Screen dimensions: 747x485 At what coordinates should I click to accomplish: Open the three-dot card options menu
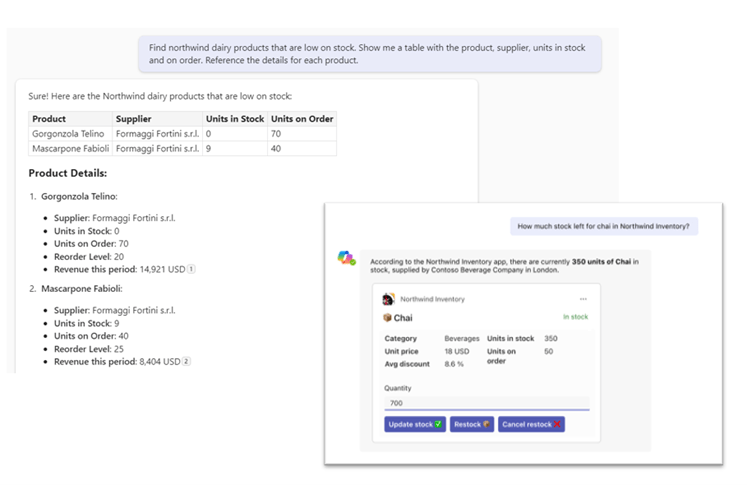pos(583,298)
